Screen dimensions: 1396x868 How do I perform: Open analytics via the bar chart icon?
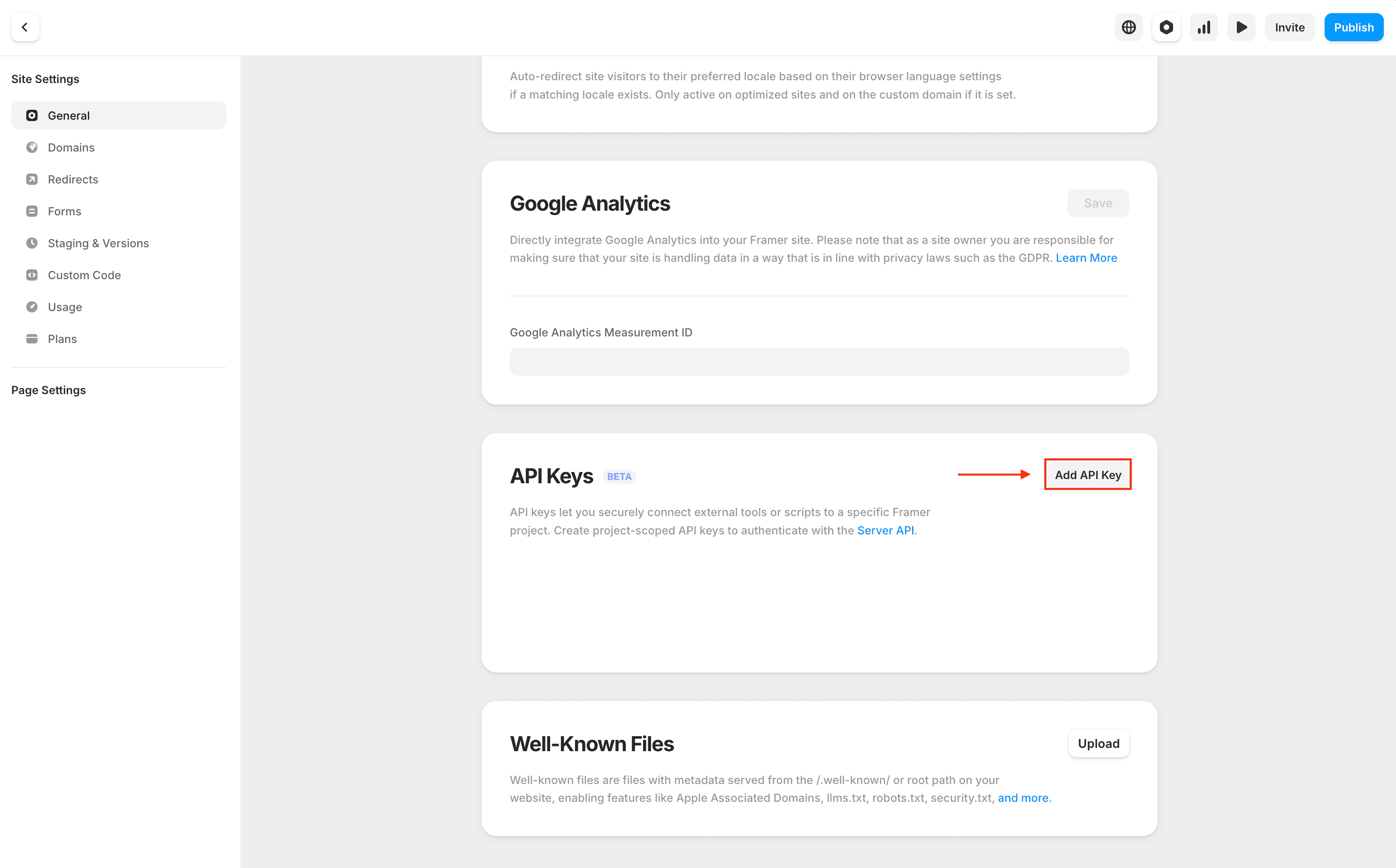[1204, 27]
